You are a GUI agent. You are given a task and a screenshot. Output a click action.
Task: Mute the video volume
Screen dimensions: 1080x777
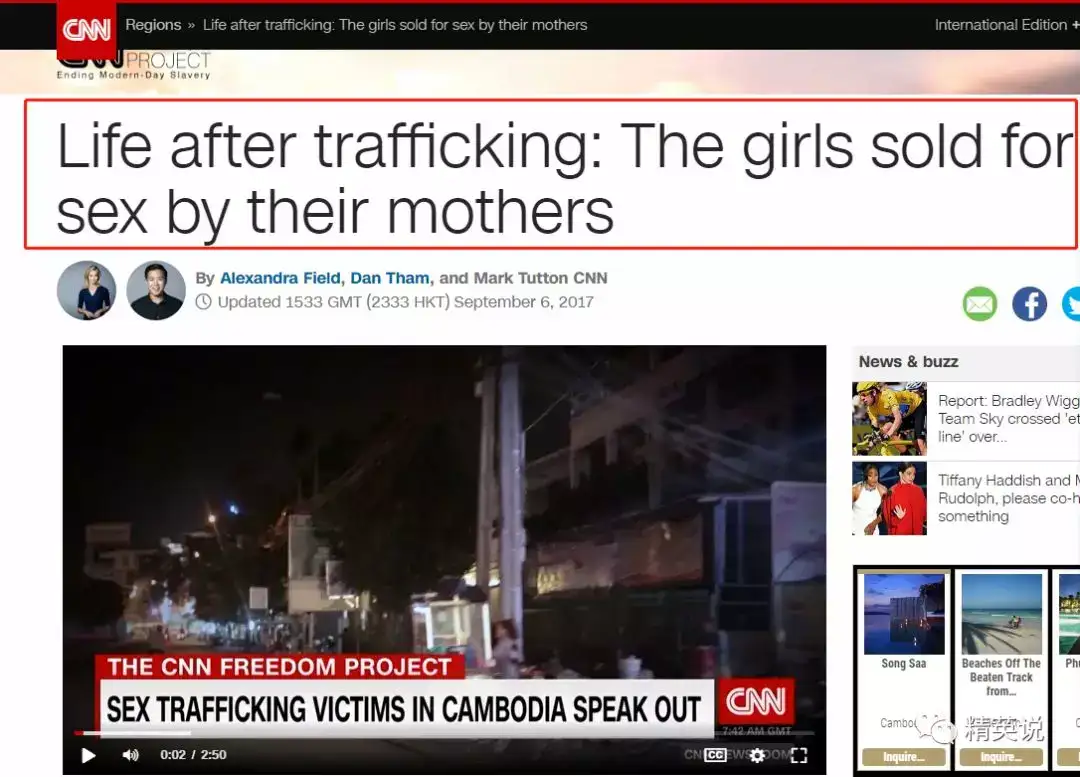point(130,755)
